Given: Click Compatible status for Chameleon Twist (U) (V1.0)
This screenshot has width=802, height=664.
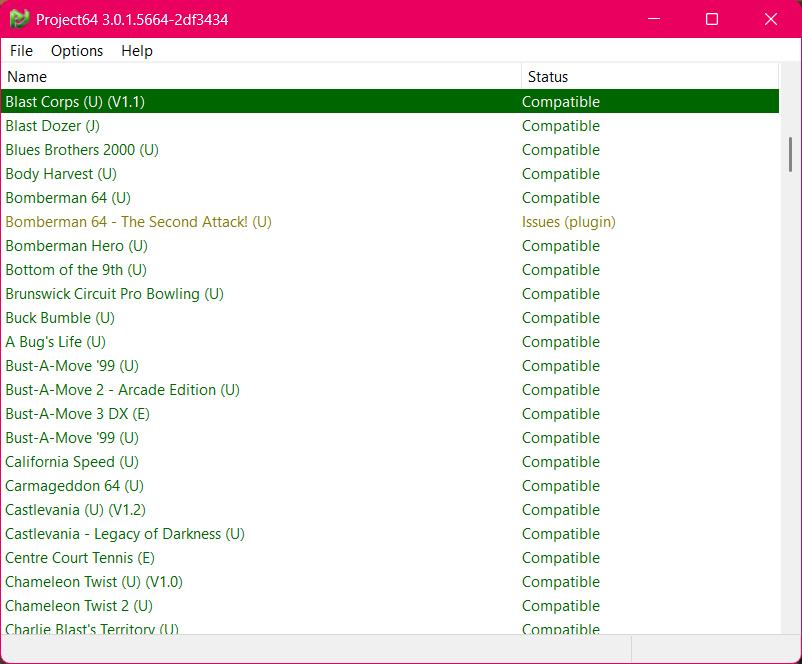Looking at the screenshot, I should pos(561,582).
